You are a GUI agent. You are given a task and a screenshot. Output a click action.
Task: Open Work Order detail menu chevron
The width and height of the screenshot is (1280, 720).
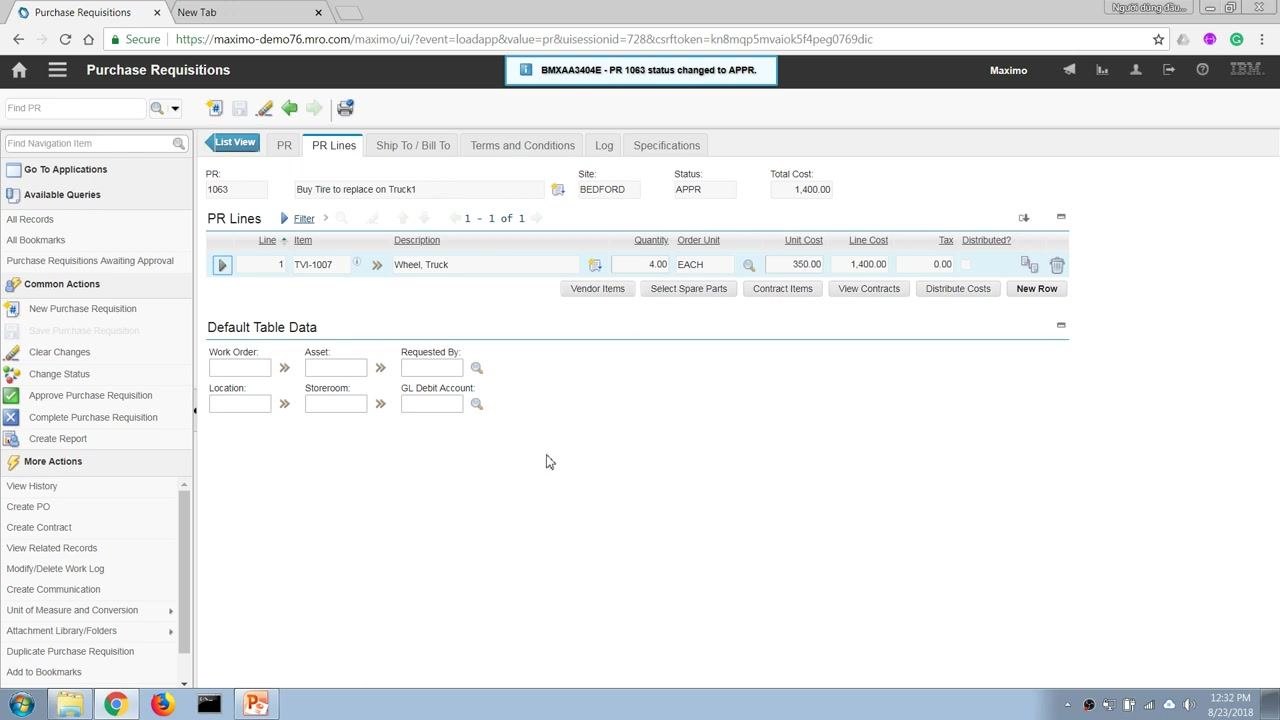coord(284,368)
